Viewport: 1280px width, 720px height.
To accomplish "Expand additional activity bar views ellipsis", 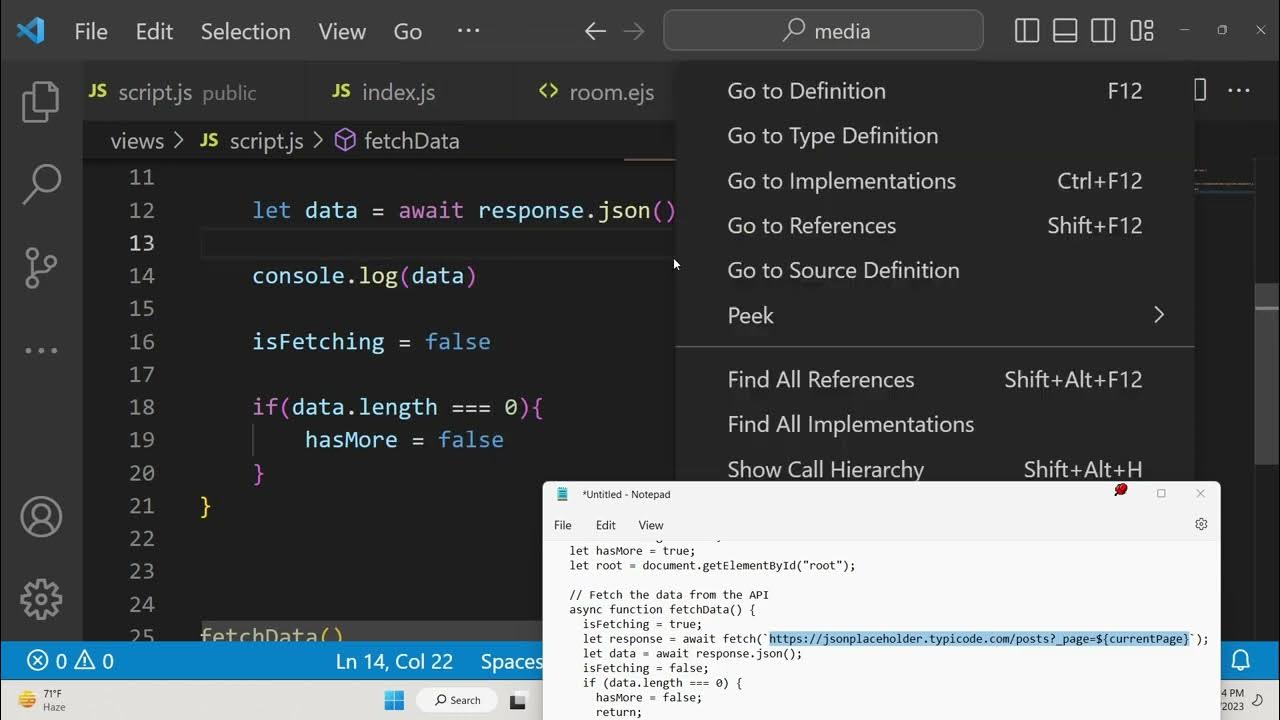I will point(41,350).
